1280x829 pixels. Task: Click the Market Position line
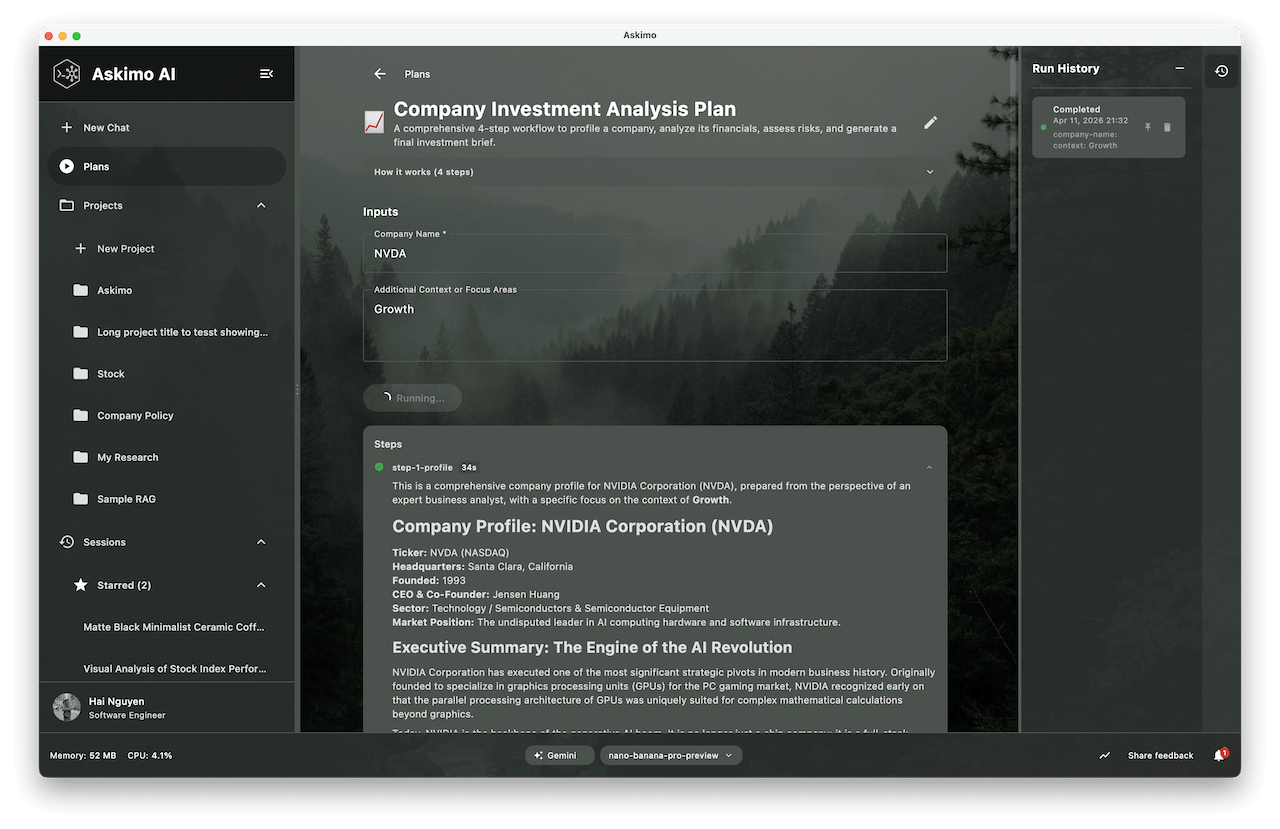(616, 622)
